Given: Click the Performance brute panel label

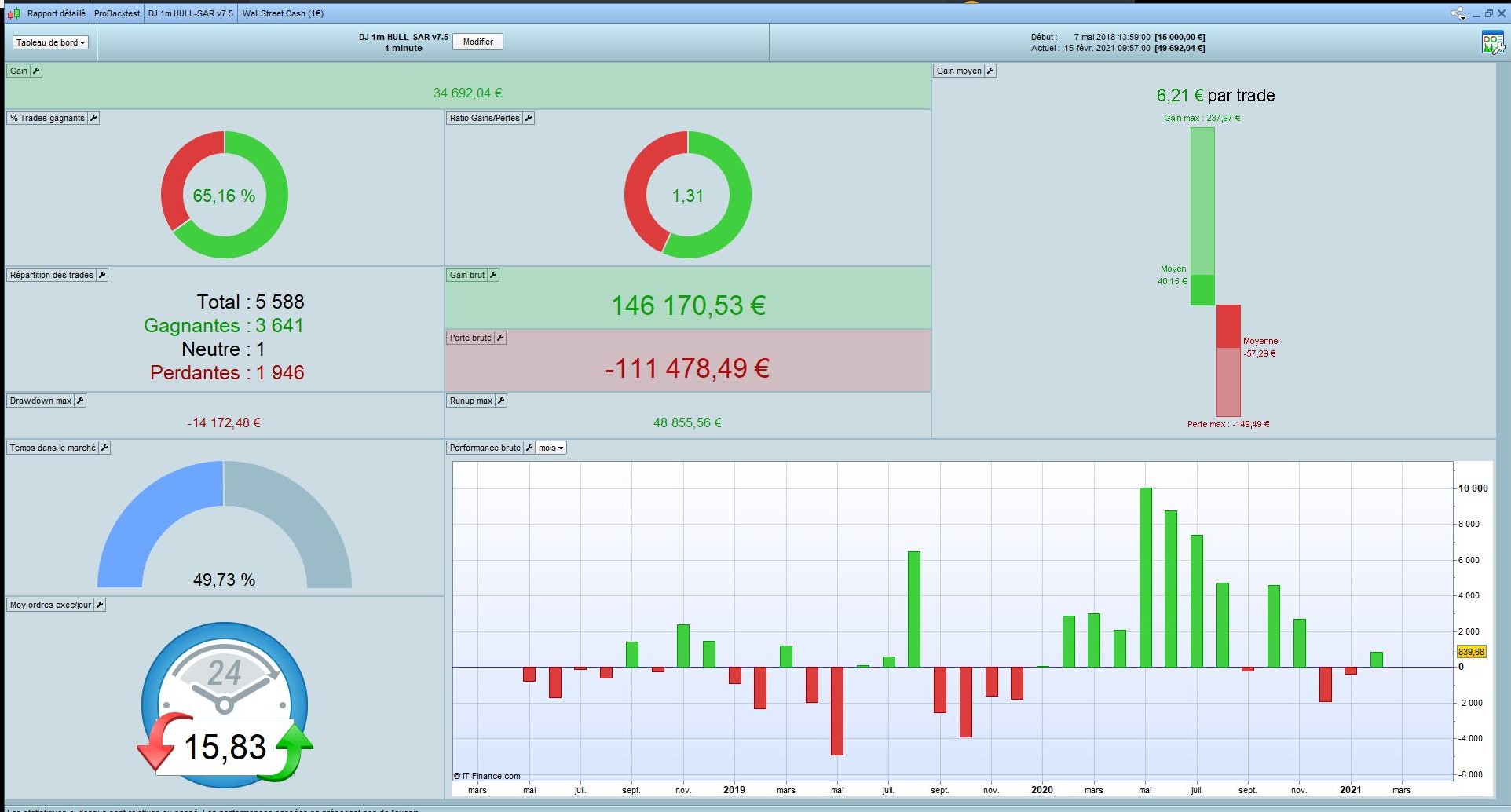Looking at the screenshot, I should tap(485, 448).
